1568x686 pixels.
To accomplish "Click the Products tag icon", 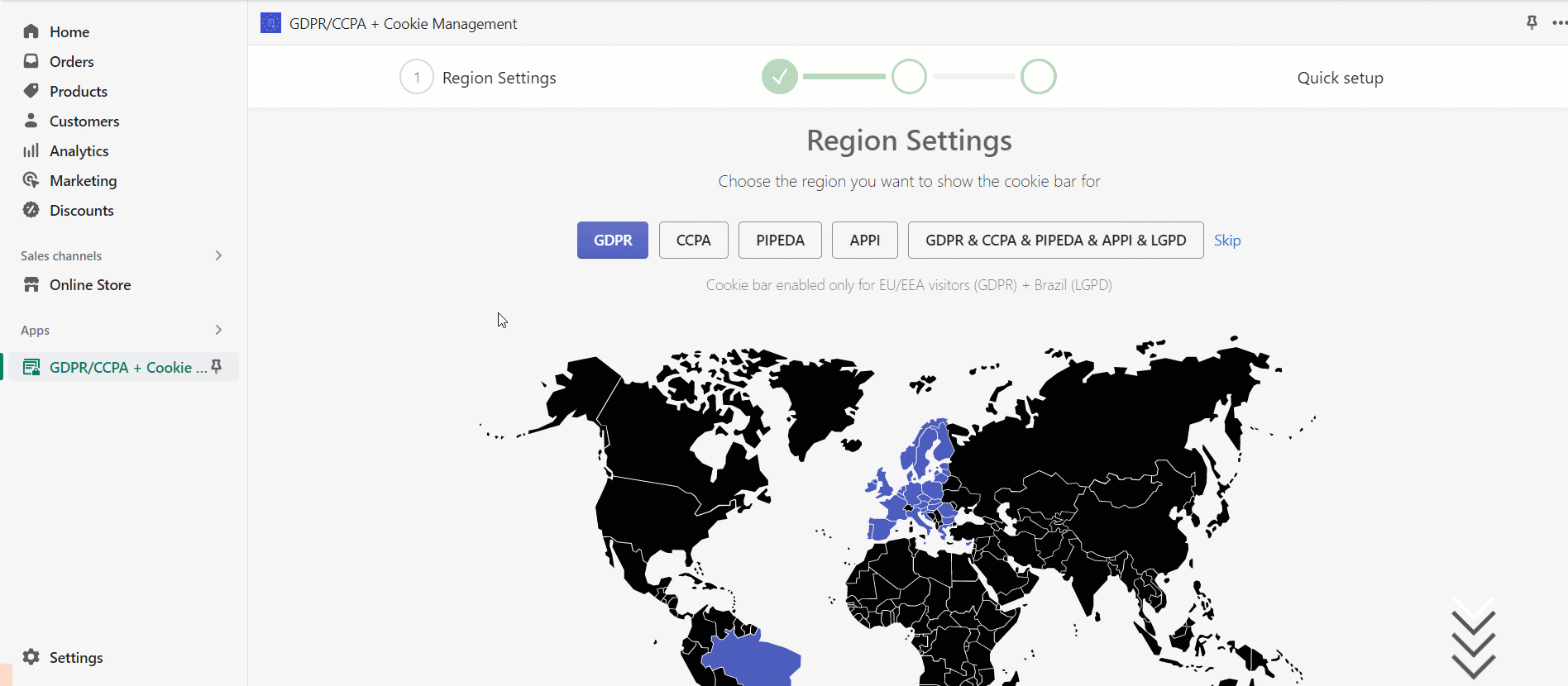I will click(31, 91).
